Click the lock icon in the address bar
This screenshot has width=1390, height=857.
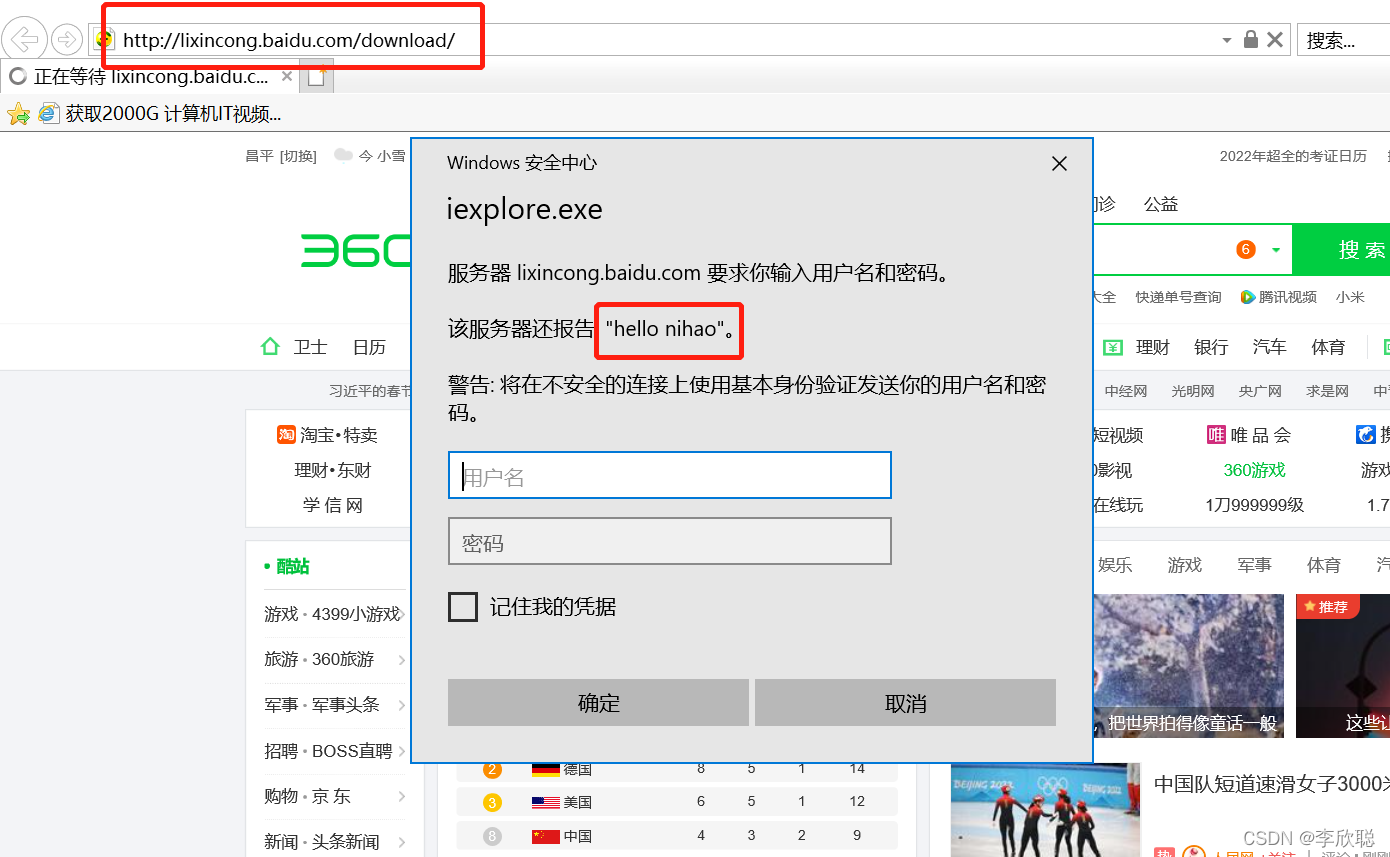[1250, 40]
